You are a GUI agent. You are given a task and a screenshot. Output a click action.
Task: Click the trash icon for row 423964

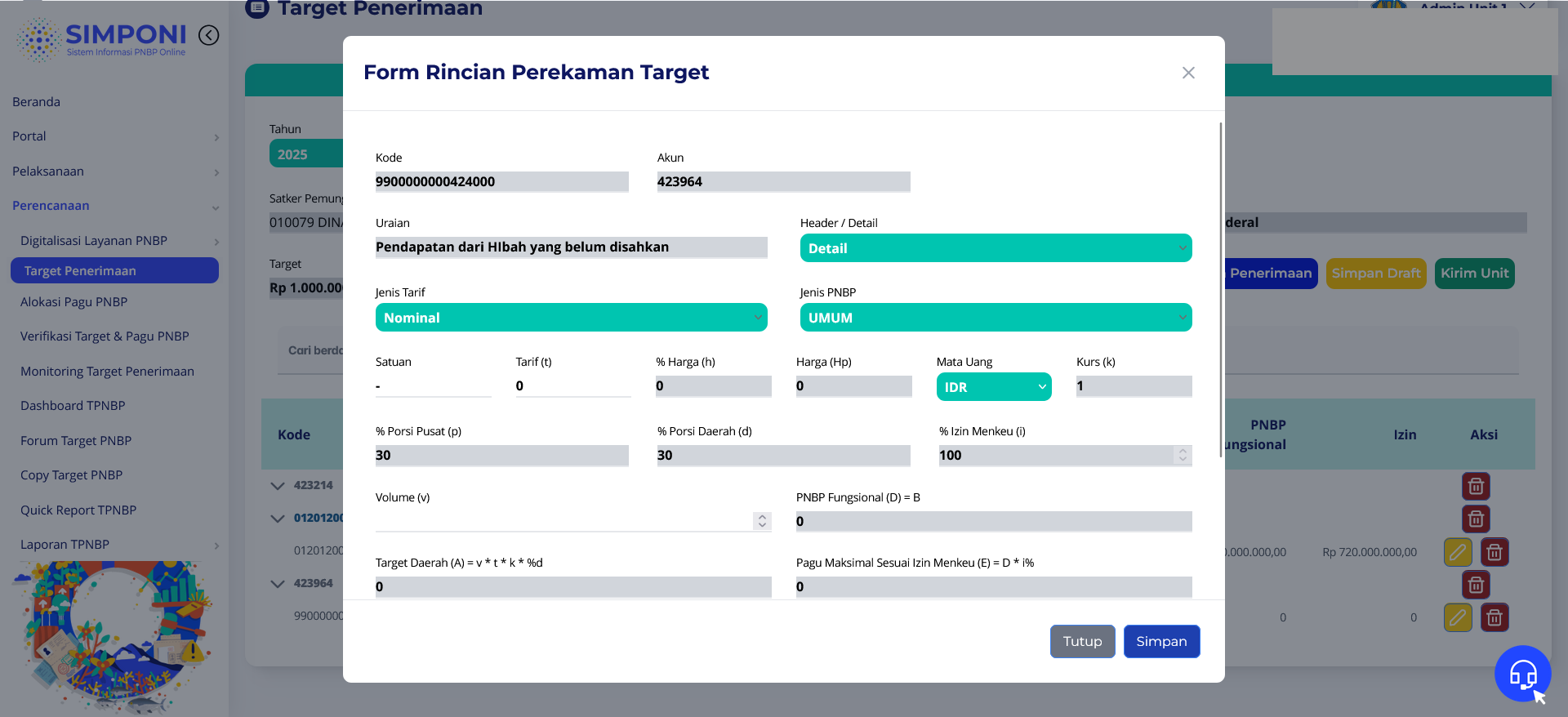pyautogui.click(x=1476, y=585)
